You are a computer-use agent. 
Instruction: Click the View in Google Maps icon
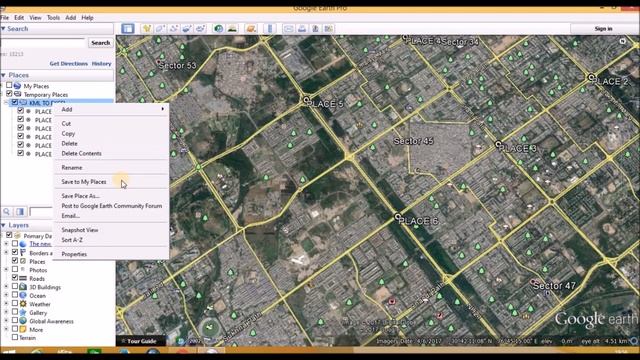[329, 29]
